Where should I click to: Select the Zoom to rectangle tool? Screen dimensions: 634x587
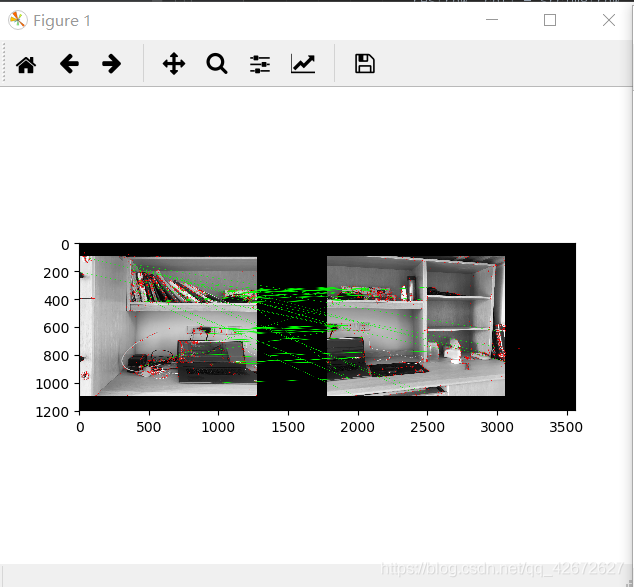click(x=217, y=64)
